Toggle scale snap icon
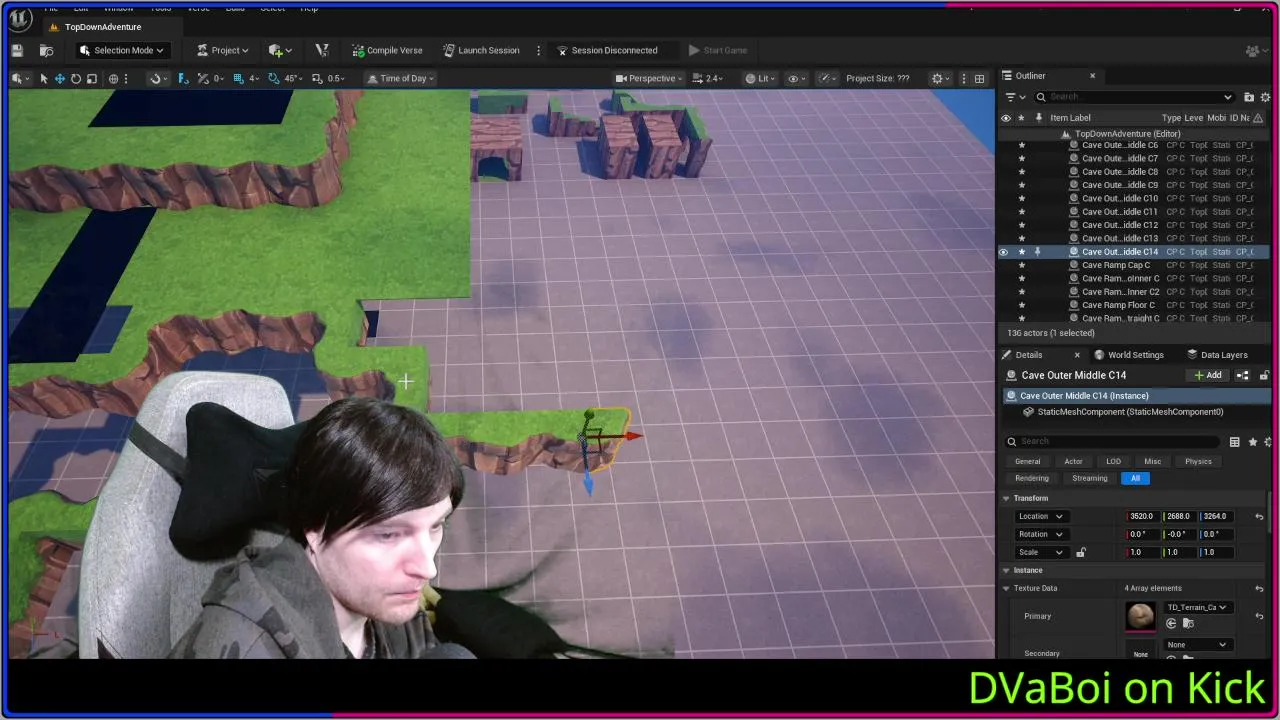This screenshot has height=720, width=1280. [x=317, y=78]
